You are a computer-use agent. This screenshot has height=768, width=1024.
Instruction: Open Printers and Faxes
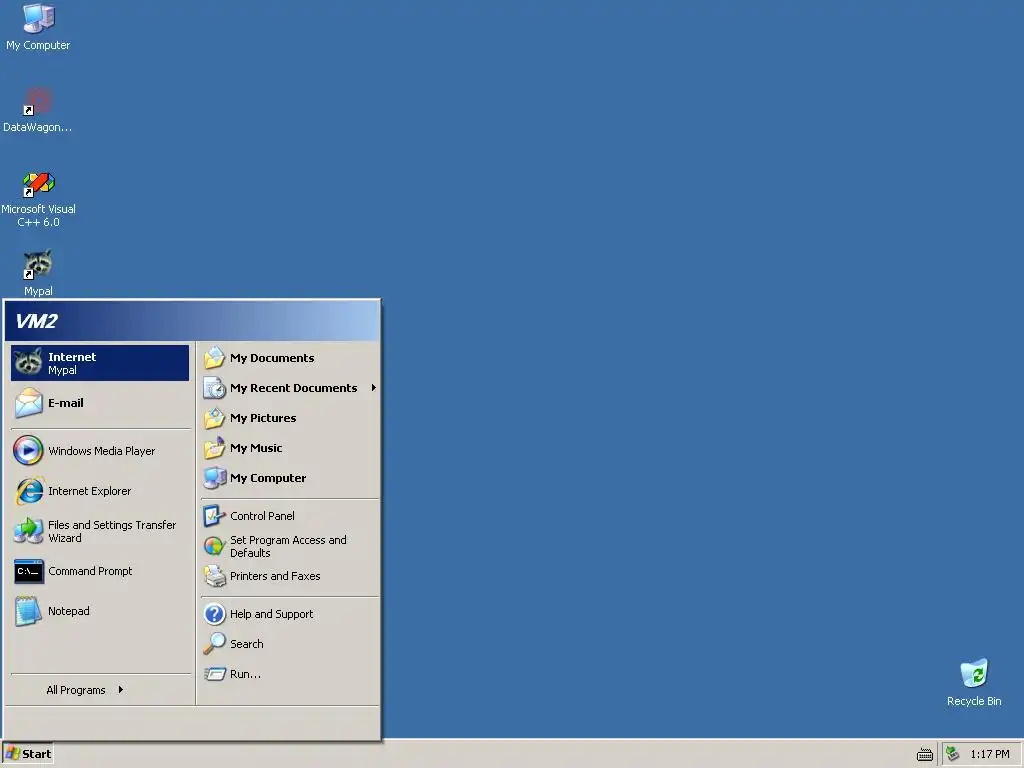point(289,576)
